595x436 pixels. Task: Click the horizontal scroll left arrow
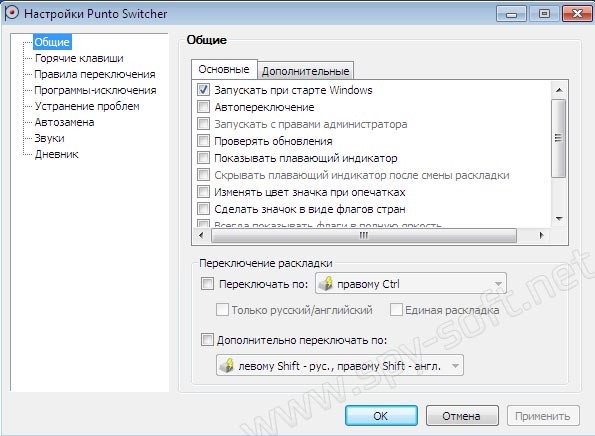[201, 235]
